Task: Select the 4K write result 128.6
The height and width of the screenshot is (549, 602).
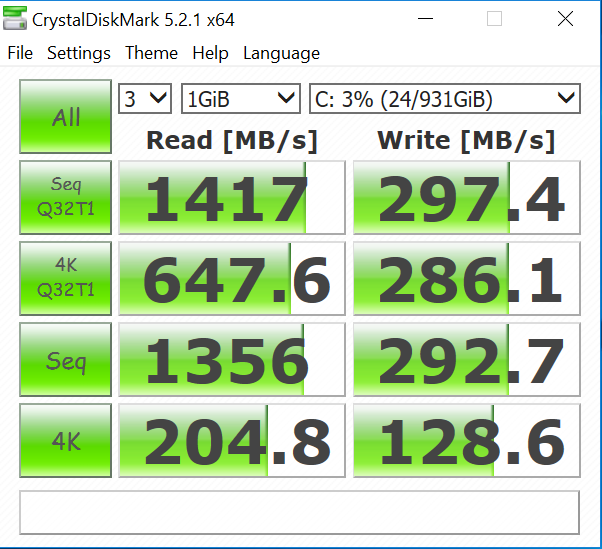Action: (x=466, y=440)
